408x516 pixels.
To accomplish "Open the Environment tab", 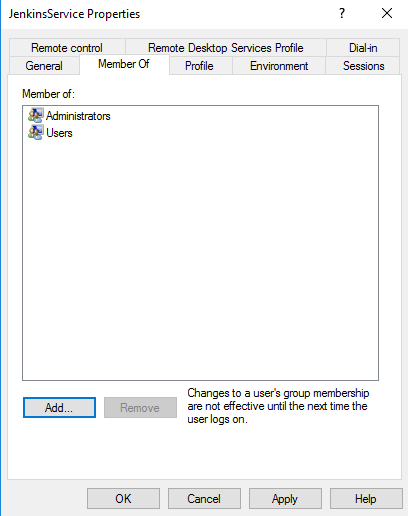I will [x=279, y=66].
